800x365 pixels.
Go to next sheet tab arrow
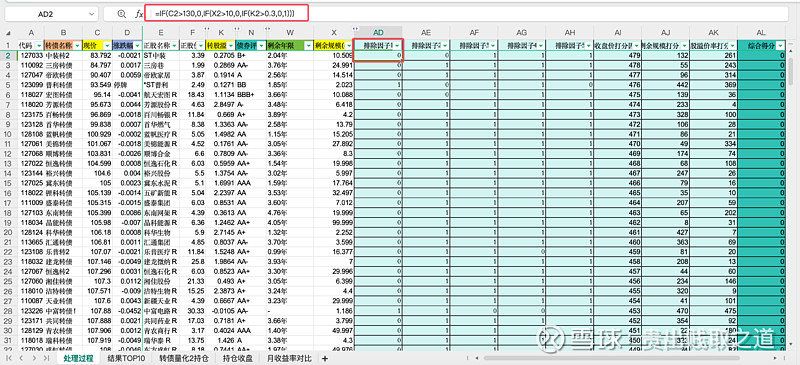[x=35, y=358]
